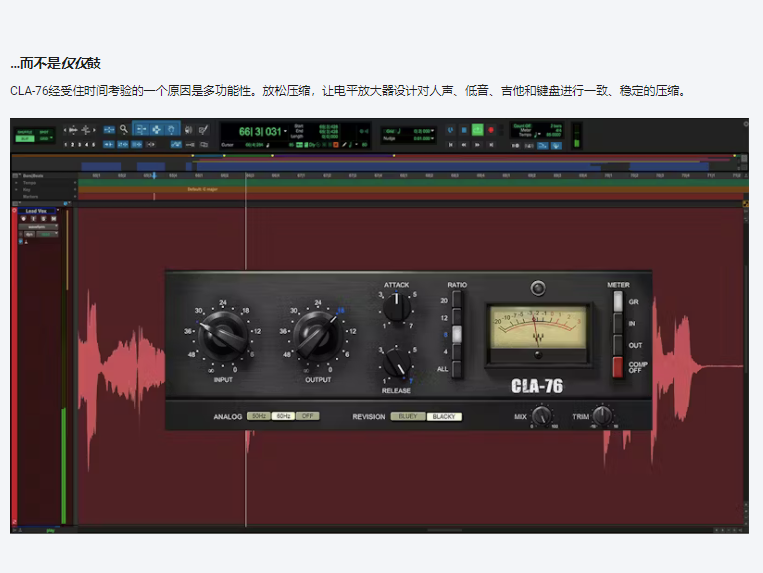Recall zoom preset 4

87,144
